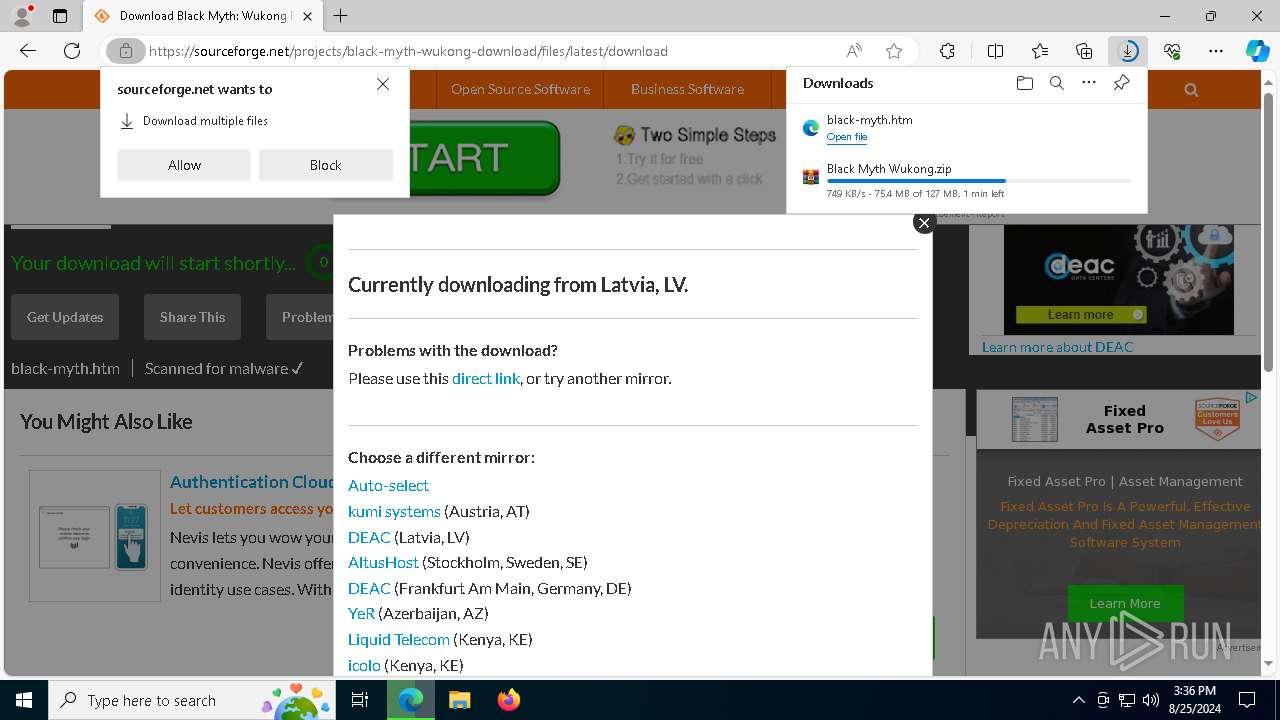
Task: Open Windows Start menu
Action: [x=24, y=700]
